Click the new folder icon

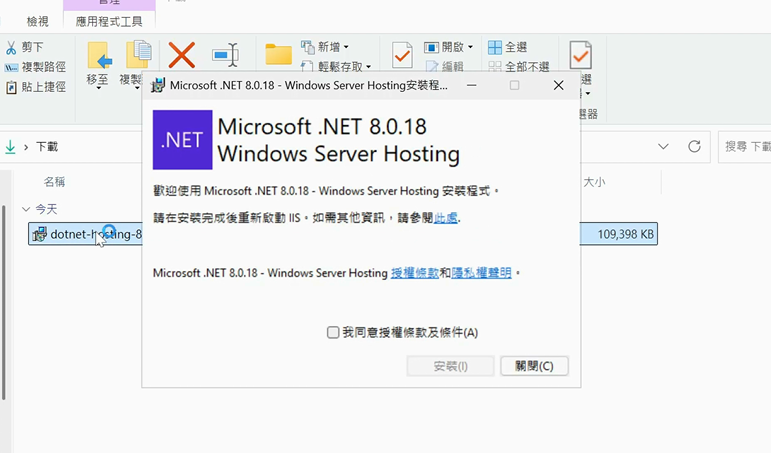tap(278, 54)
